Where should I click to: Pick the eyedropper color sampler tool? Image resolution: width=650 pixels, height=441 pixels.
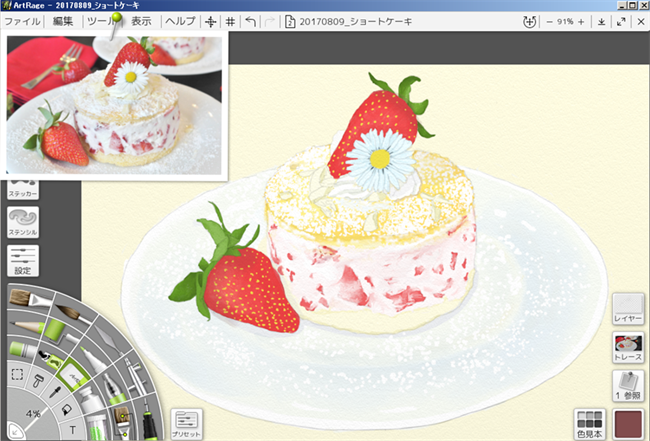(x=55, y=392)
